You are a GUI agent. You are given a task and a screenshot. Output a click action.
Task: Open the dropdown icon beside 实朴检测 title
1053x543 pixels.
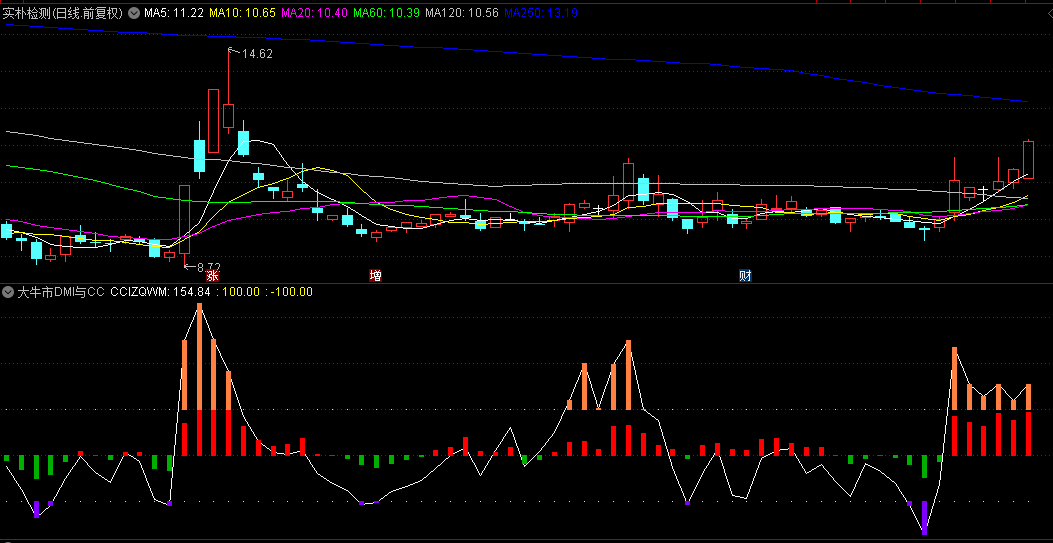(x=134, y=13)
